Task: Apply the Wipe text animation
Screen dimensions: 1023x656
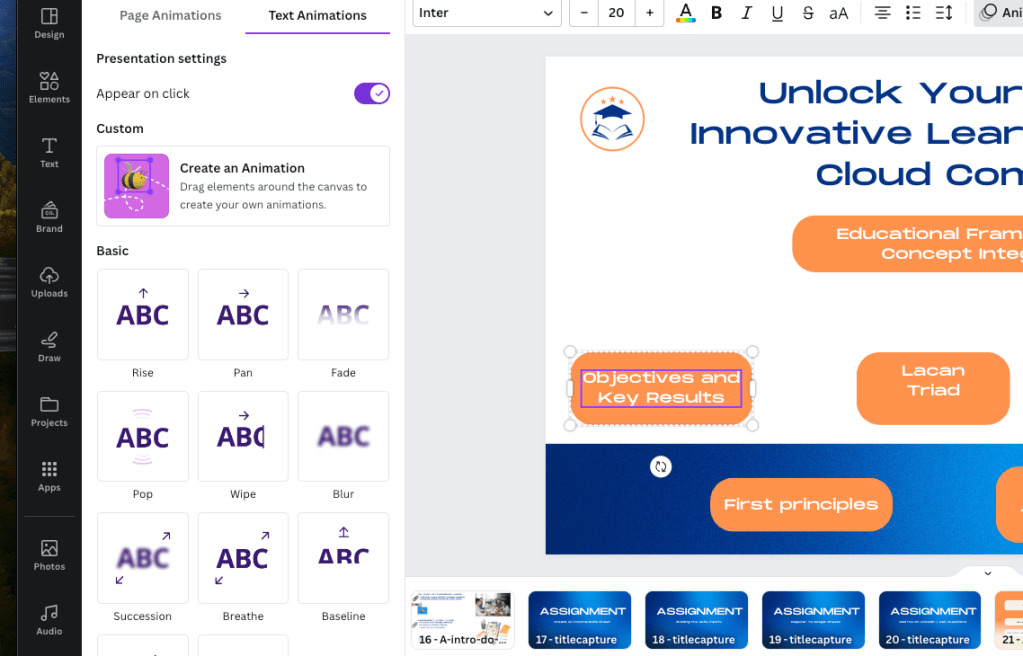Action: coord(243,436)
